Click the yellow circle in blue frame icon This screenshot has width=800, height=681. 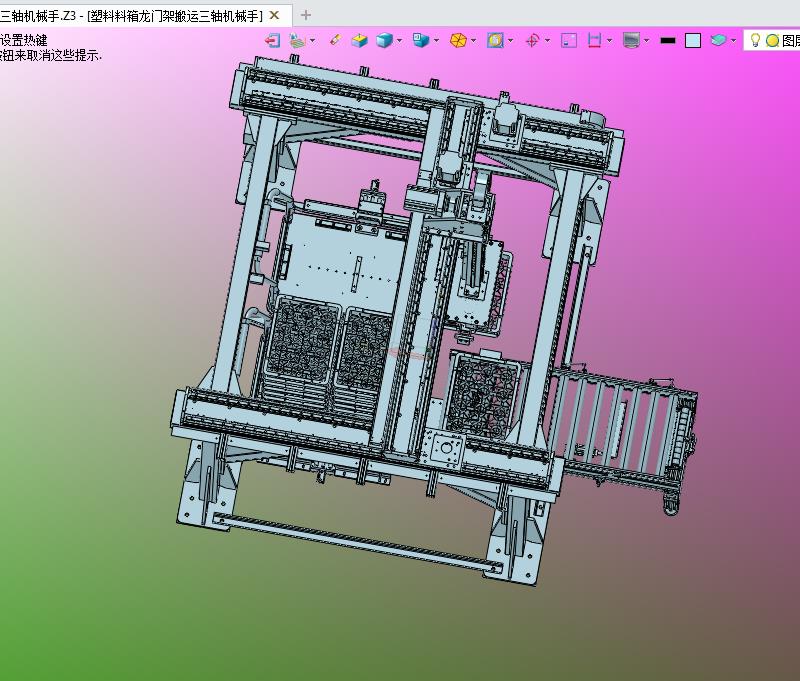coord(495,40)
